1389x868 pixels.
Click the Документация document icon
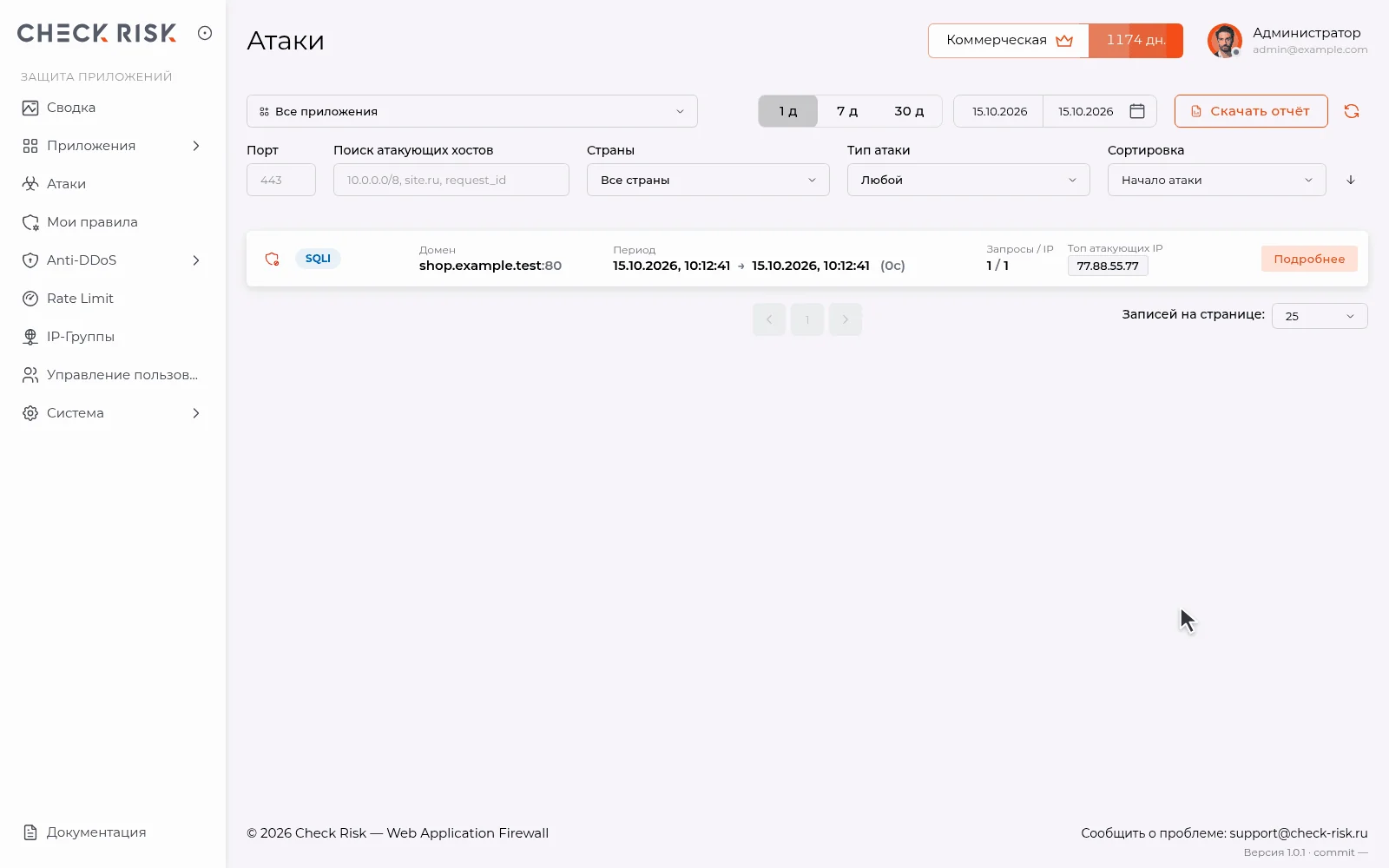(30, 832)
